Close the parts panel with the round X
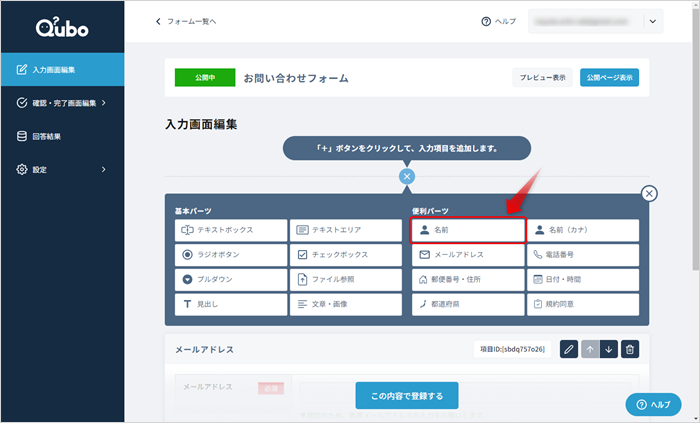This screenshot has width=700, height=423. pyautogui.click(x=649, y=194)
